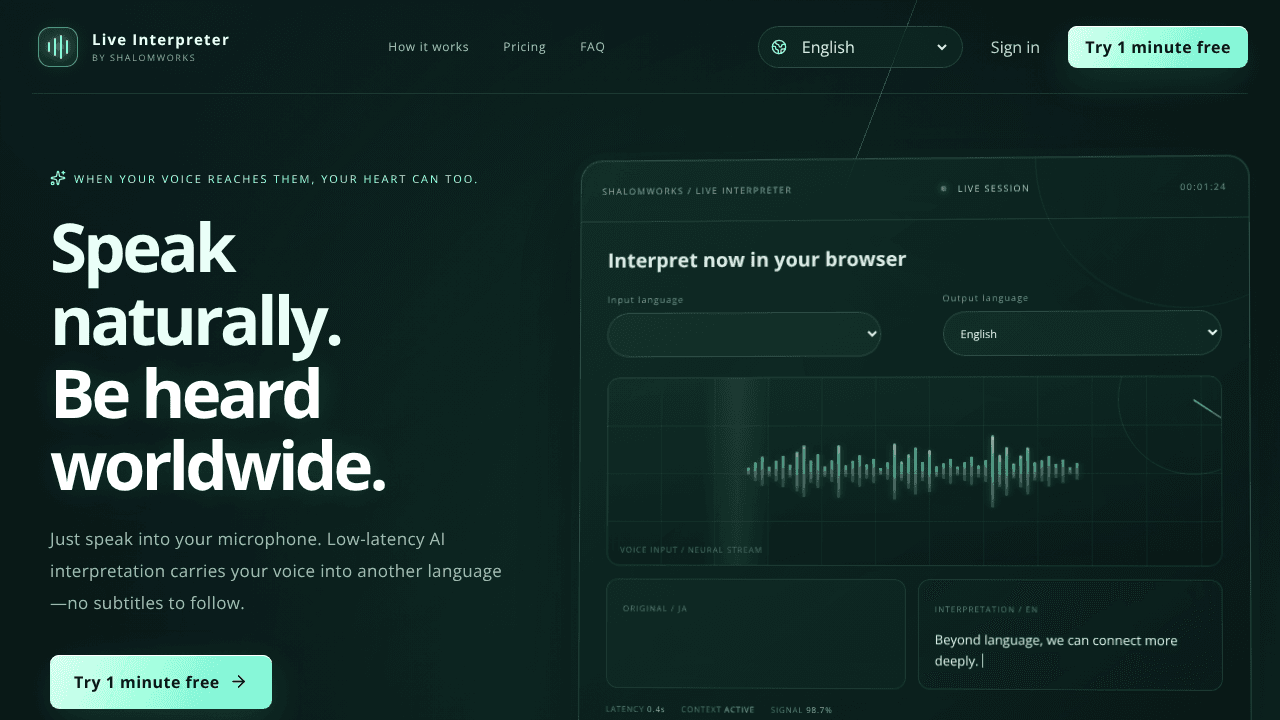The image size is (1280, 720).
Task: Click the voice input waveform visualization
Action: point(914,471)
